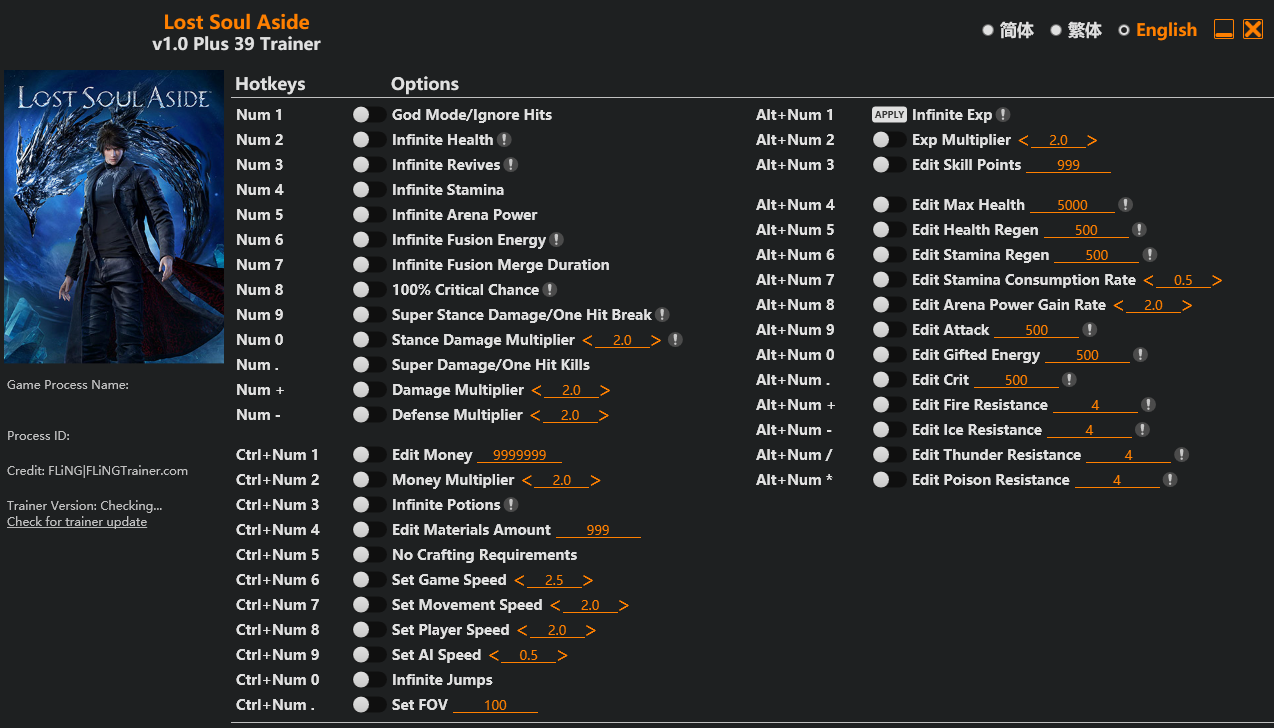Toggle Infinite Fusion Merge Duration

coord(369,265)
